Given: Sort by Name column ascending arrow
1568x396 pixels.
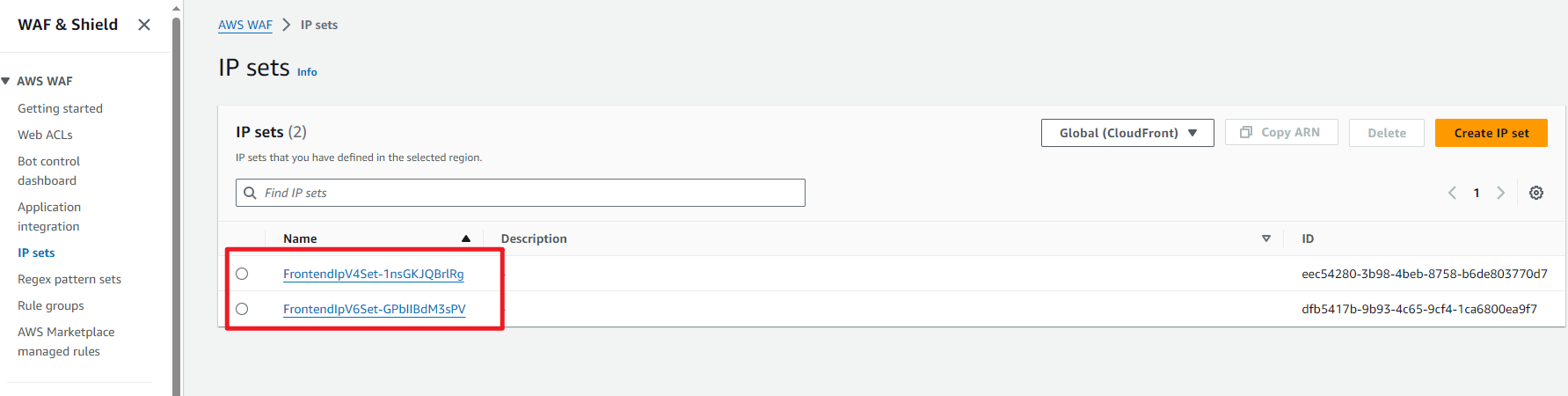Looking at the screenshot, I should click(x=466, y=238).
